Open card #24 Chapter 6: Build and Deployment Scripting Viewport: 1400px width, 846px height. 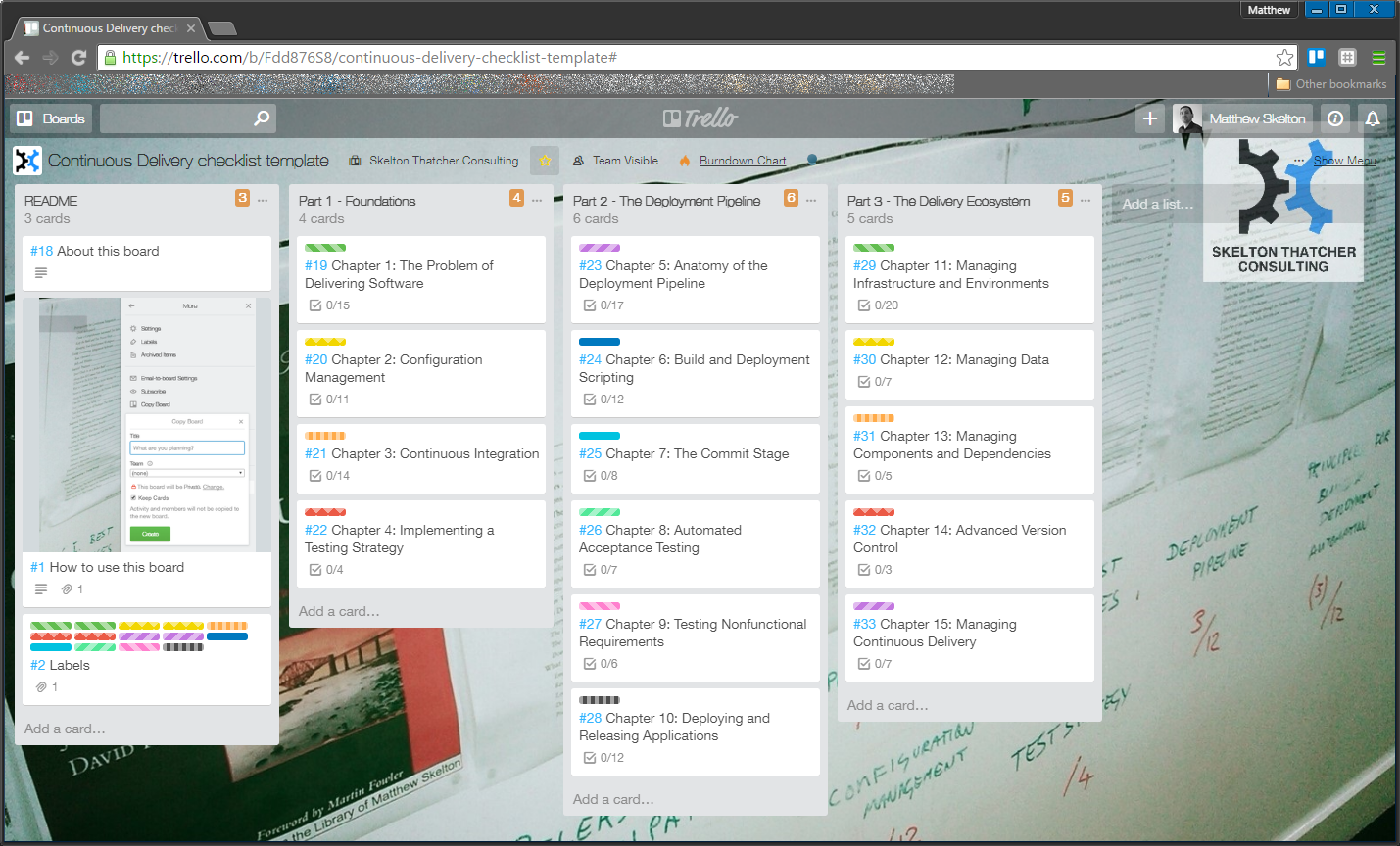tap(696, 373)
